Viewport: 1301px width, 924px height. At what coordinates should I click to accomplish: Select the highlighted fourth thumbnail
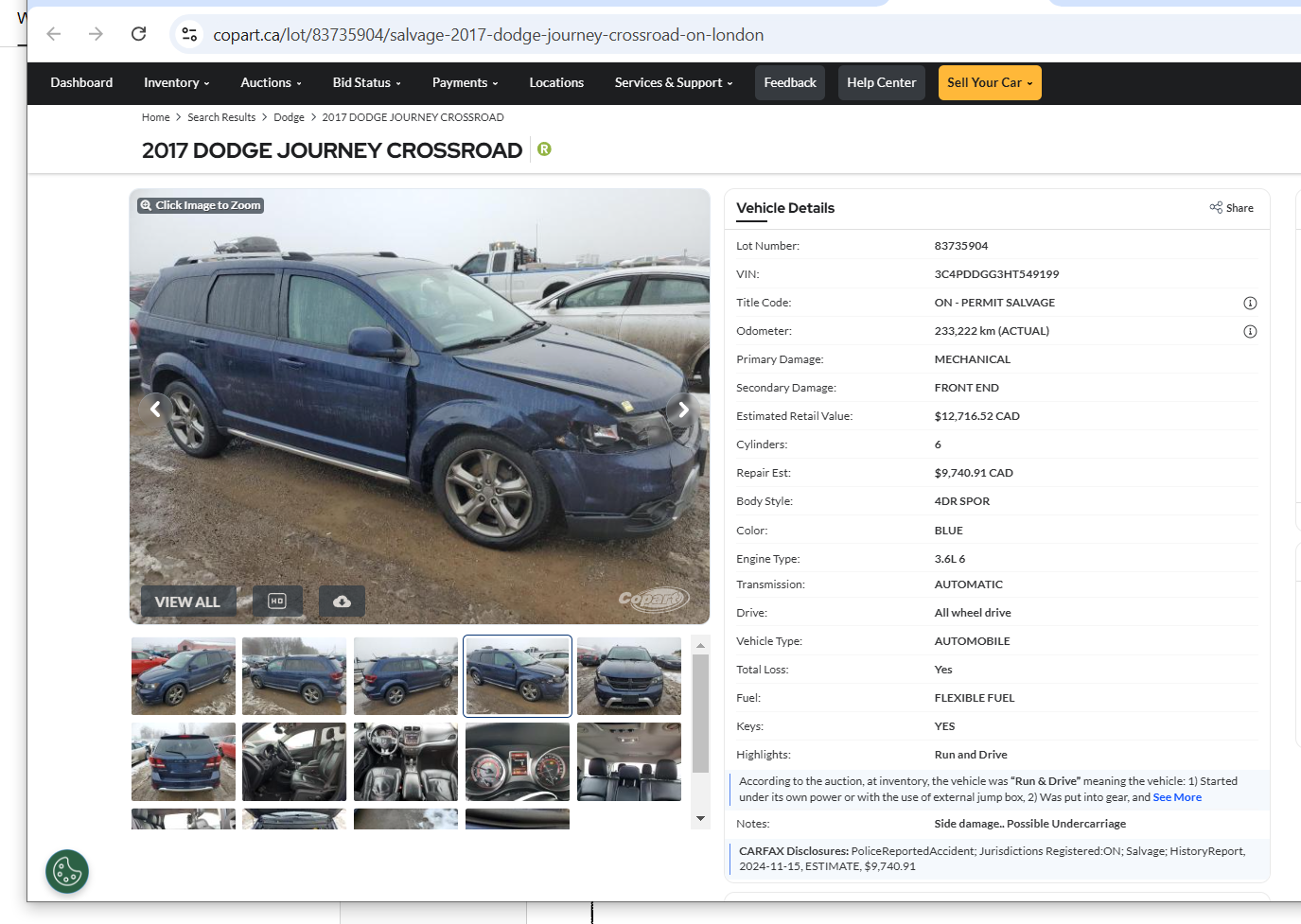(518, 675)
